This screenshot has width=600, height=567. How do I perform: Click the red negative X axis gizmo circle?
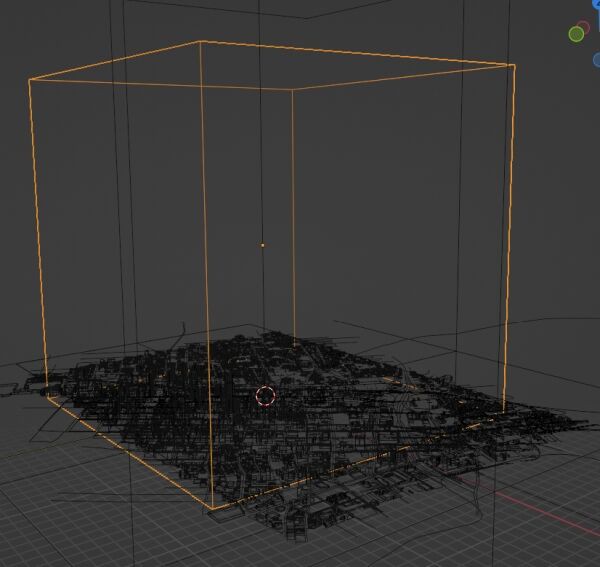(x=584, y=26)
